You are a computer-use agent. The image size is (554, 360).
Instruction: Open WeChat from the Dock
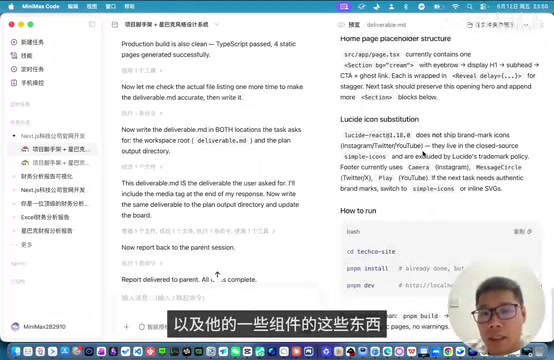tap(235, 352)
